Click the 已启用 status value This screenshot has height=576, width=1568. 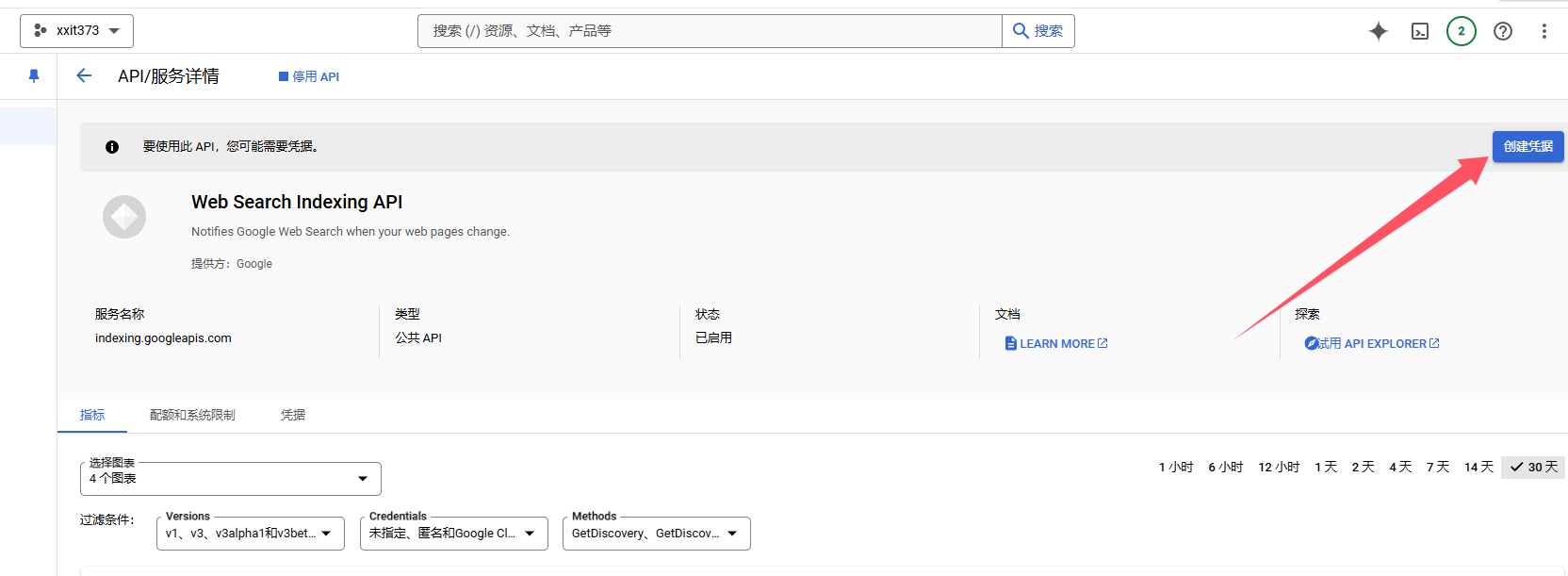coord(713,337)
